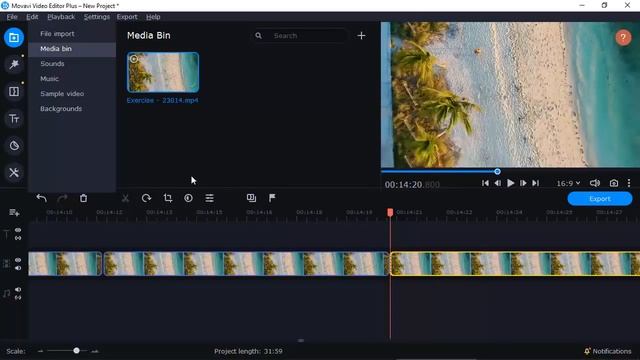Select Sounds in sidebar
The image size is (640, 360).
72,64
